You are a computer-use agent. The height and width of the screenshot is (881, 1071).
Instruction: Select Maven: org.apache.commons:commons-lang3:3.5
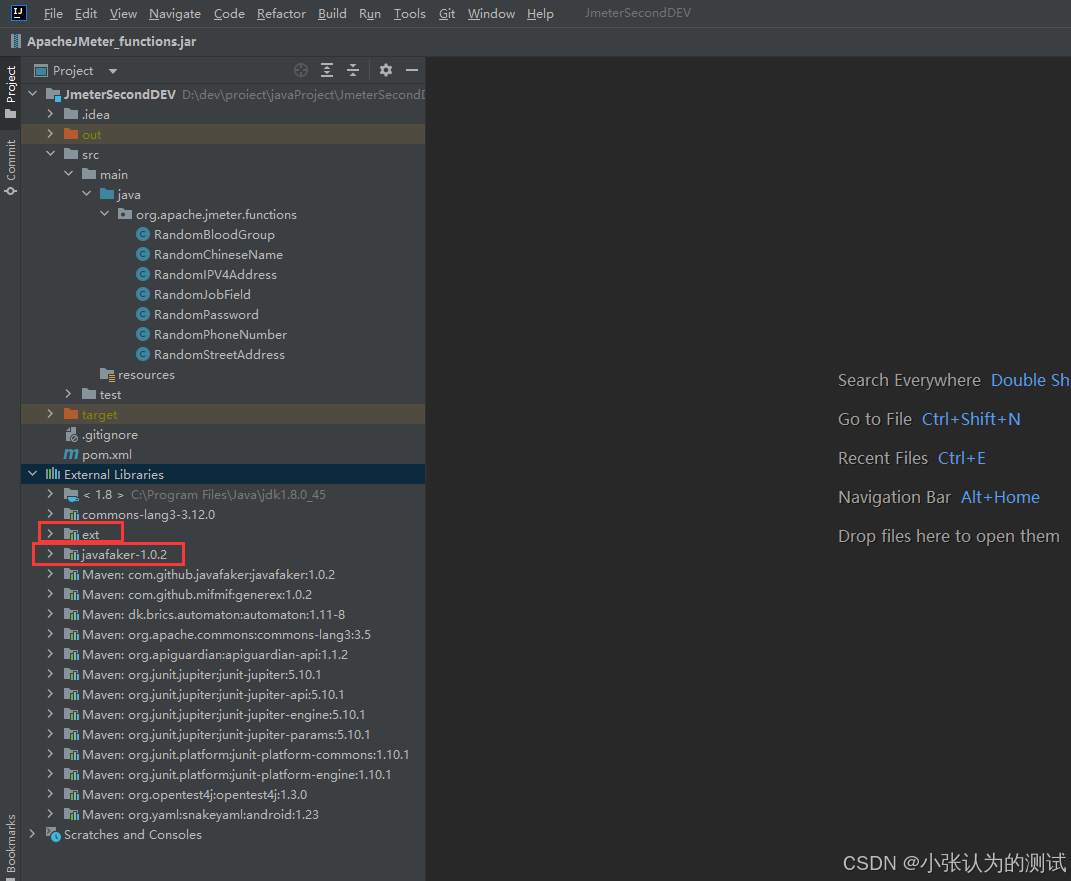tap(226, 634)
